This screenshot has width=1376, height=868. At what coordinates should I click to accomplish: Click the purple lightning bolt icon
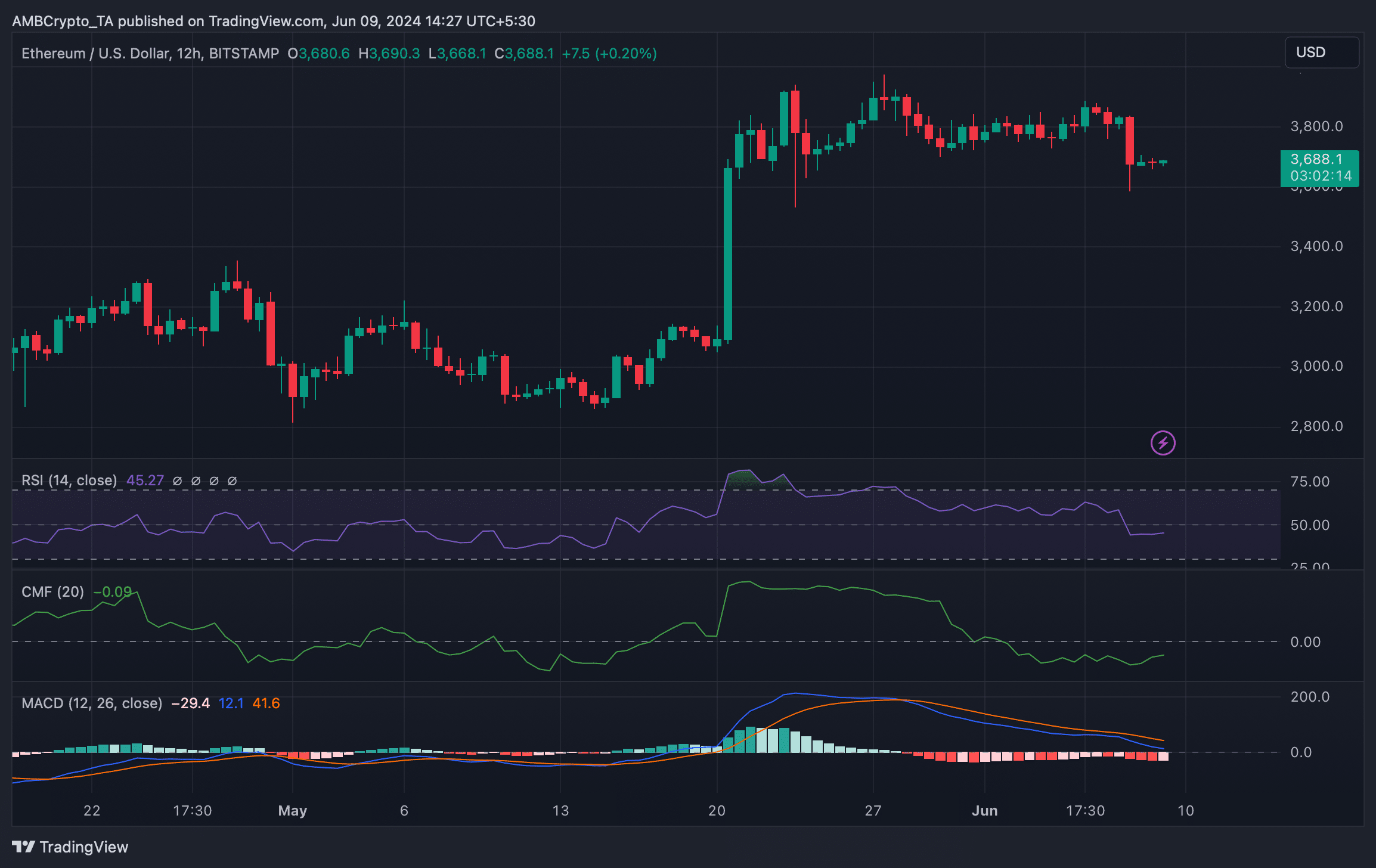1163,443
